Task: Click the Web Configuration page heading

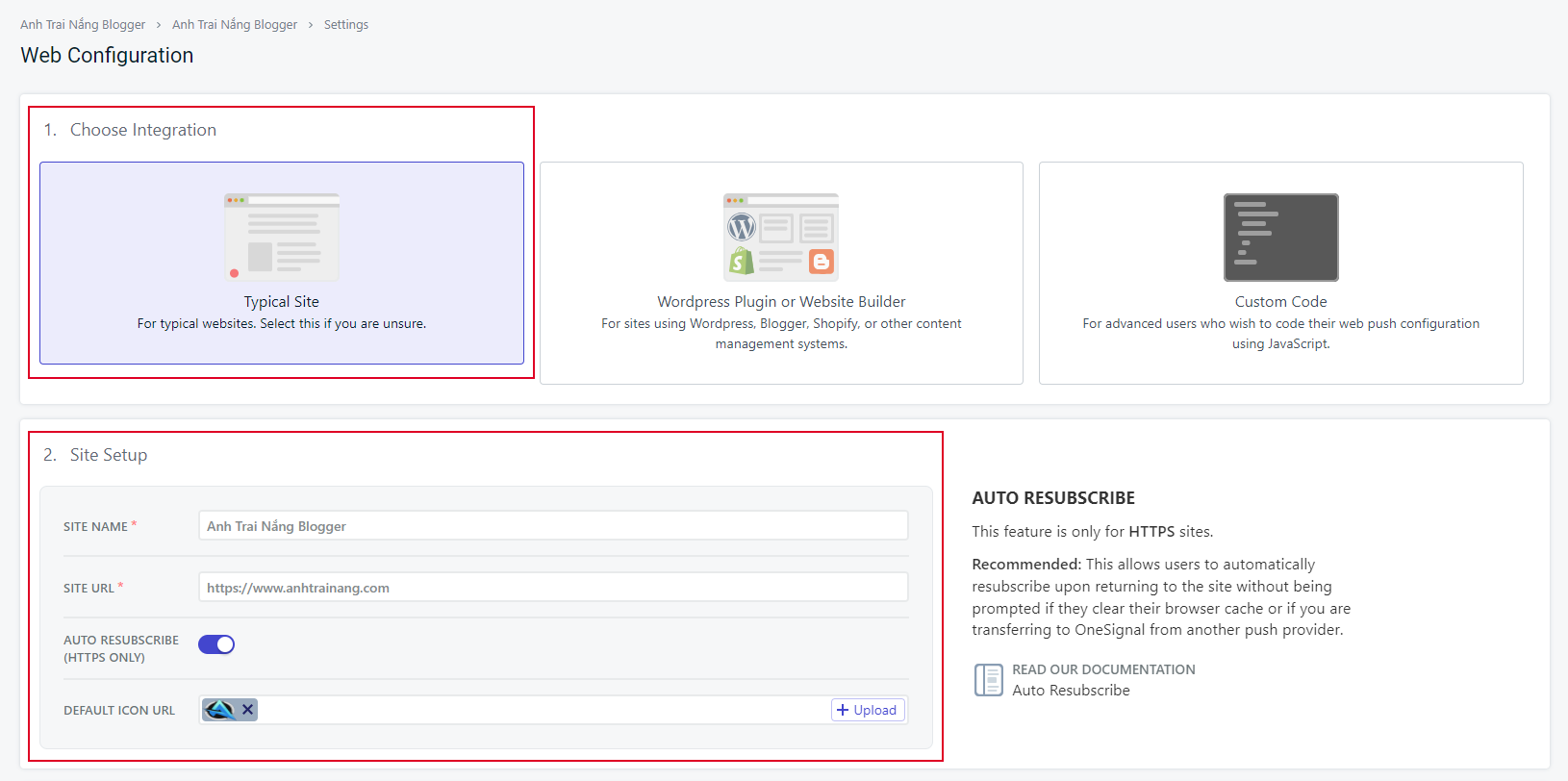Action: click(107, 56)
